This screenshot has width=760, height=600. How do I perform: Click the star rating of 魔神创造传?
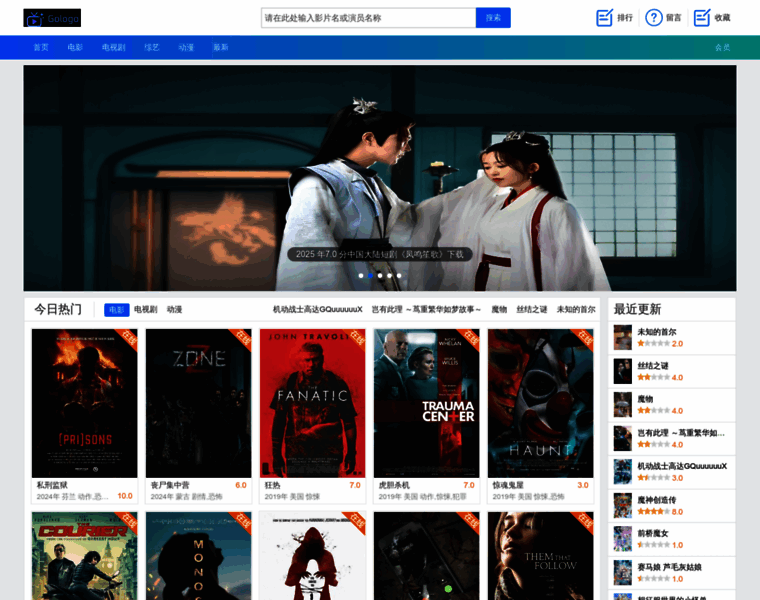pos(653,512)
